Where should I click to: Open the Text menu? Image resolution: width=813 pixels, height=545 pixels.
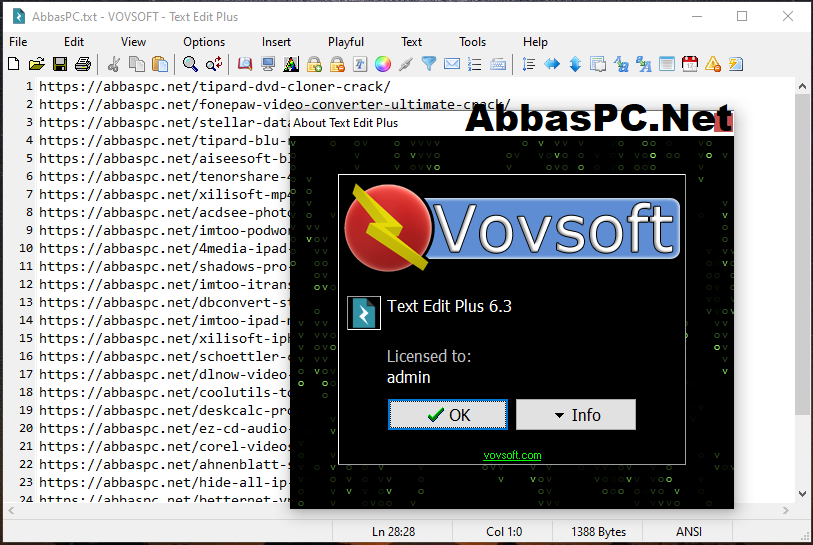411,42
